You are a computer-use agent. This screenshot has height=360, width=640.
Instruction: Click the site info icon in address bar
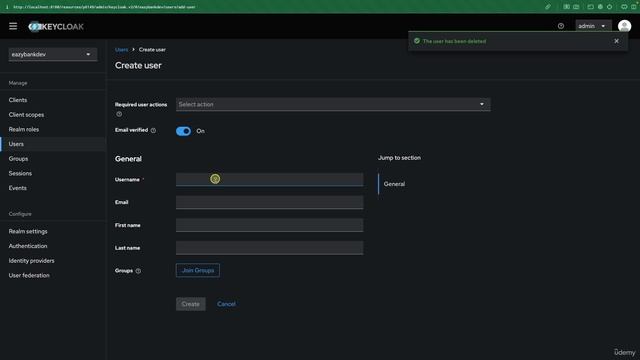click(x=7, y=7)
